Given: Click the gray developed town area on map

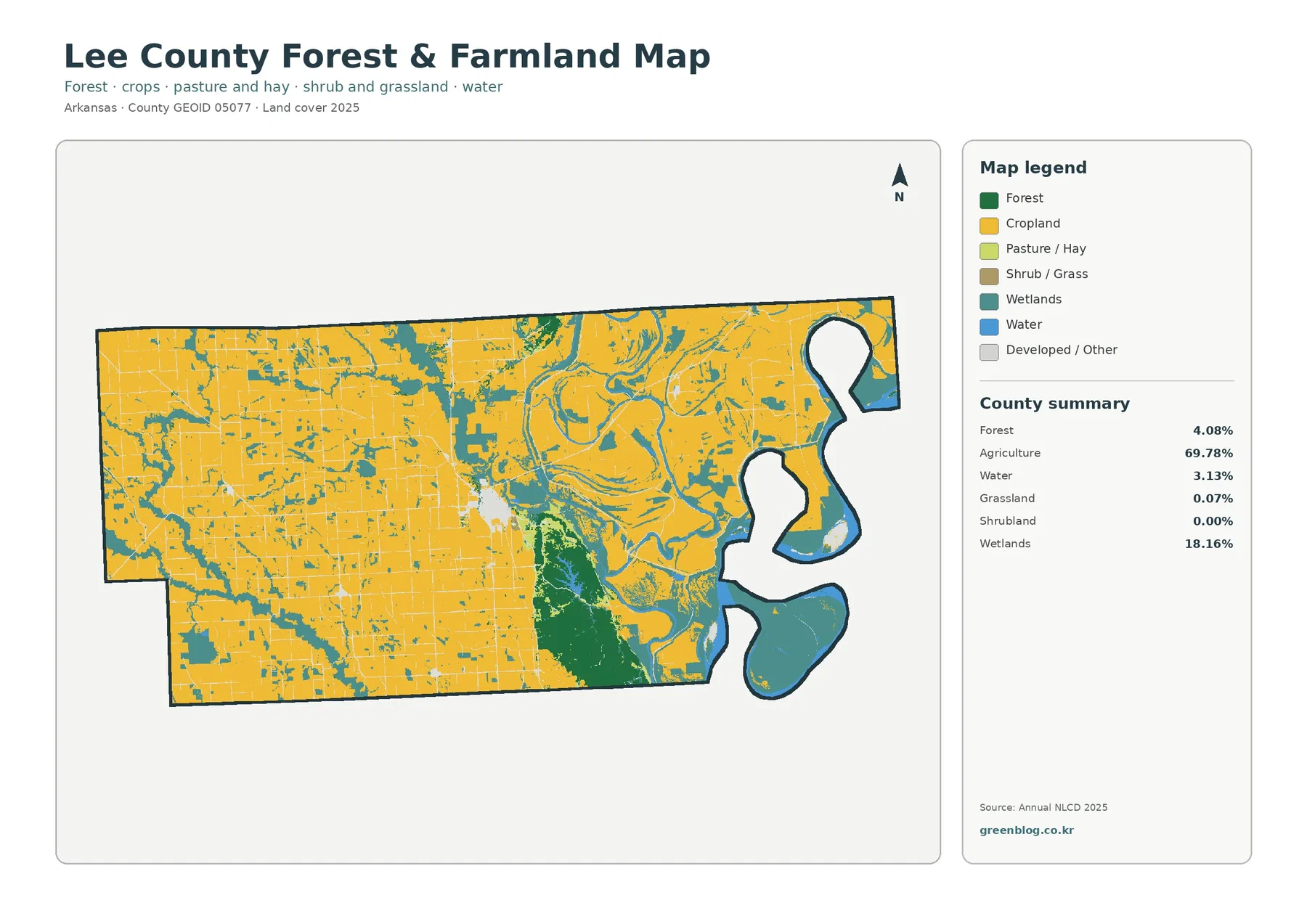Looking at the screenshot, I should click(x=493, y=507).
